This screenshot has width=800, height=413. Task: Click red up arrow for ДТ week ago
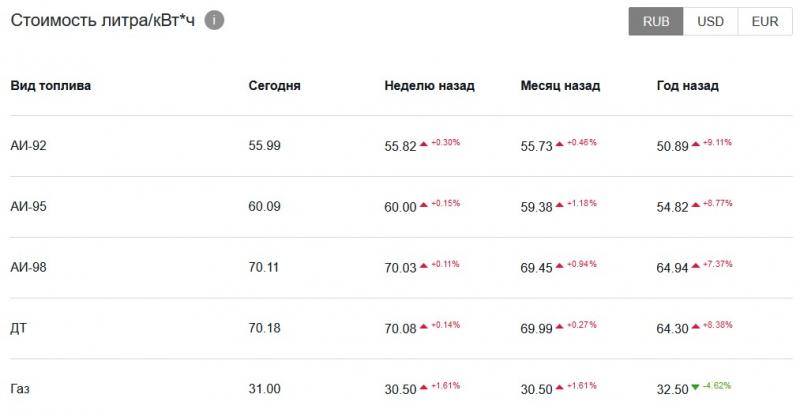pos(424,327)
